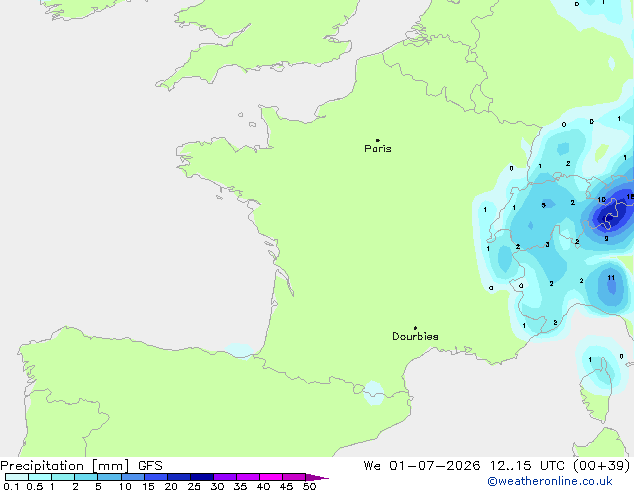Click the 'Precipitation [mm]' legend title
Viewport: 634px width, 490px height.
(65, 466)
